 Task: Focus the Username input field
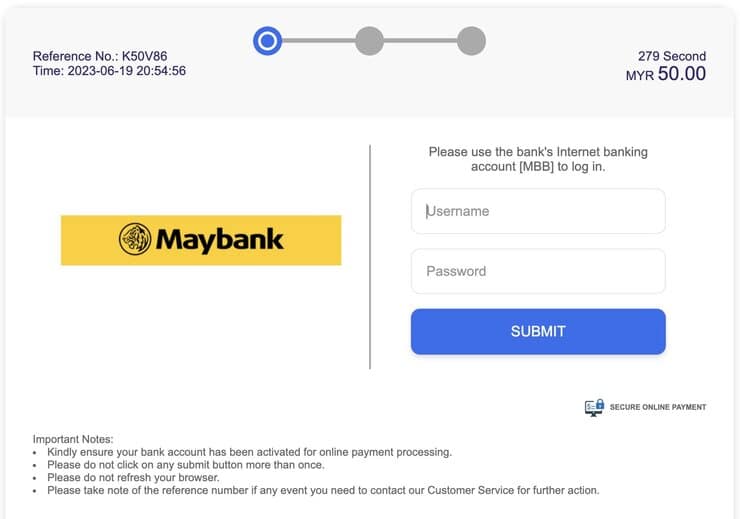pos(538,211)
